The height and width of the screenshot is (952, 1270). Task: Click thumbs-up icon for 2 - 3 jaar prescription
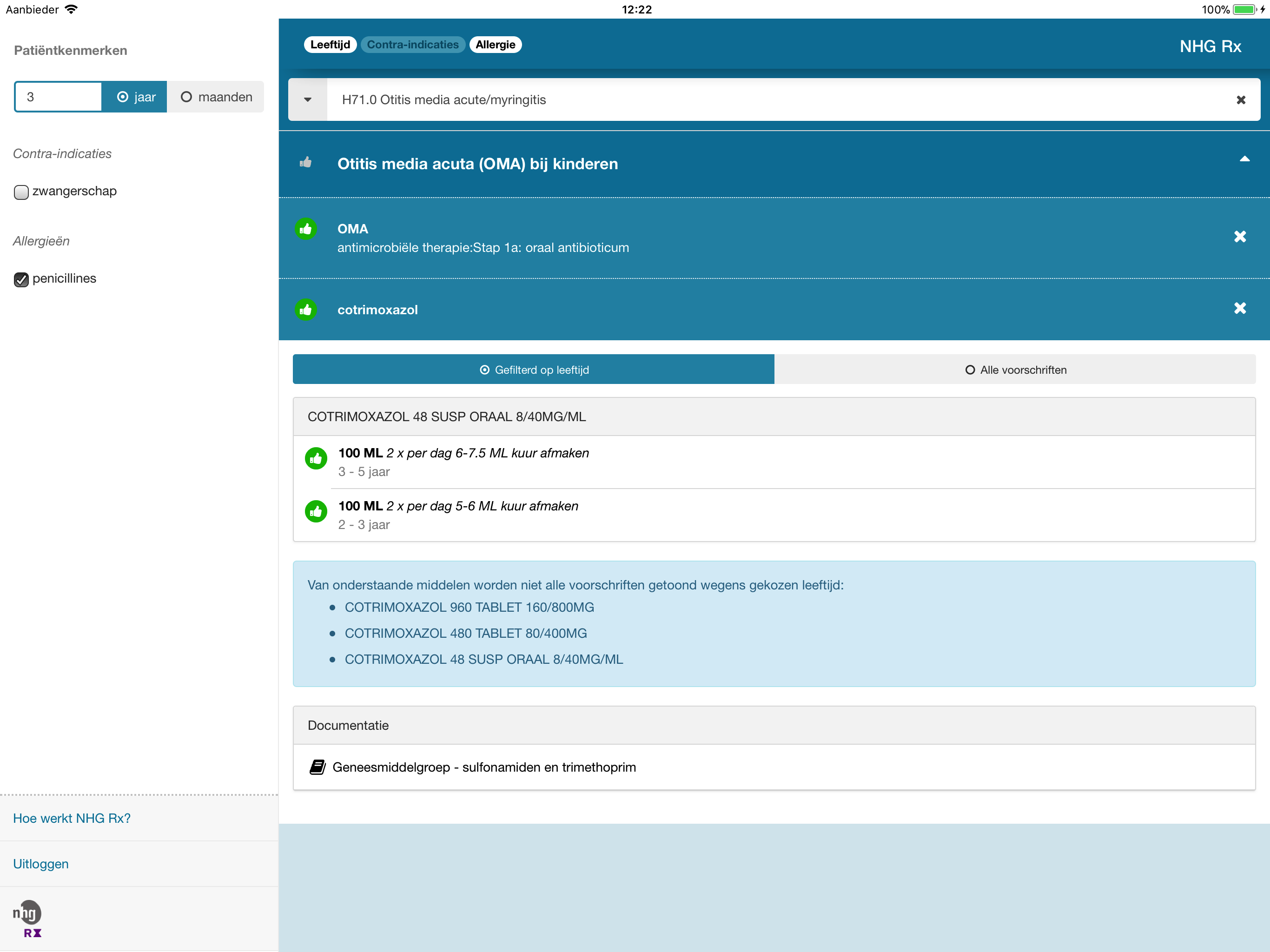click(x=316, y=511)
